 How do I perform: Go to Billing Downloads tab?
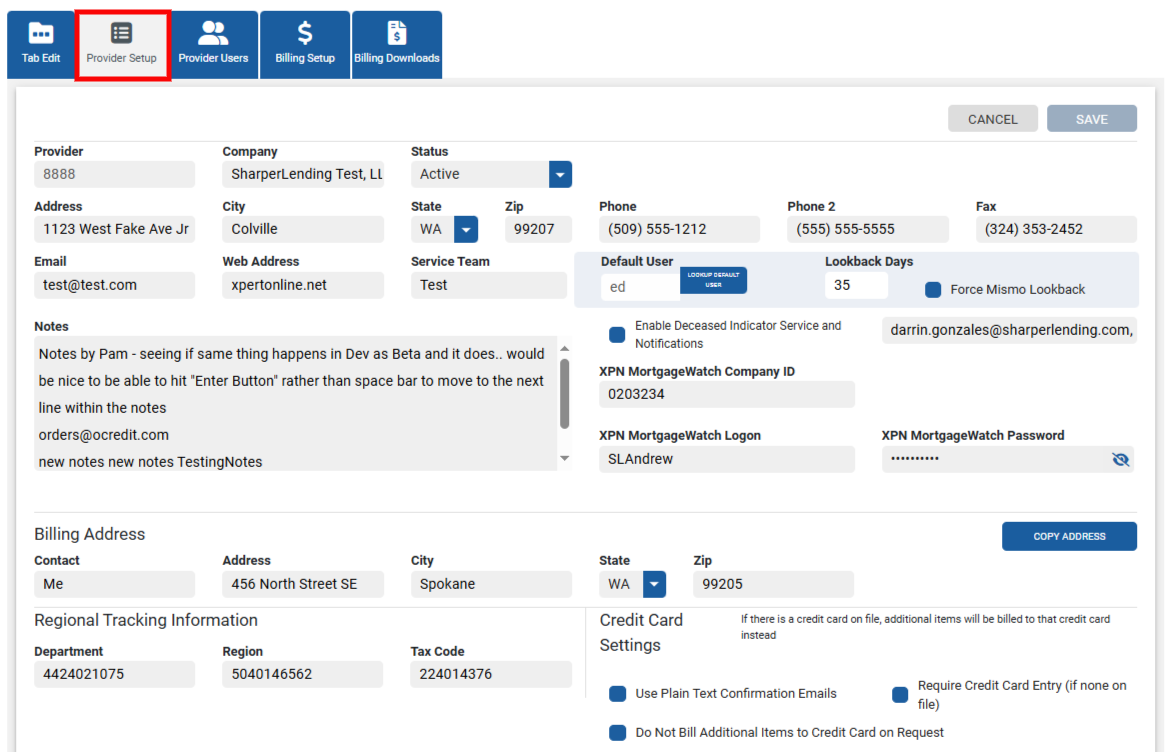(397, 45)
